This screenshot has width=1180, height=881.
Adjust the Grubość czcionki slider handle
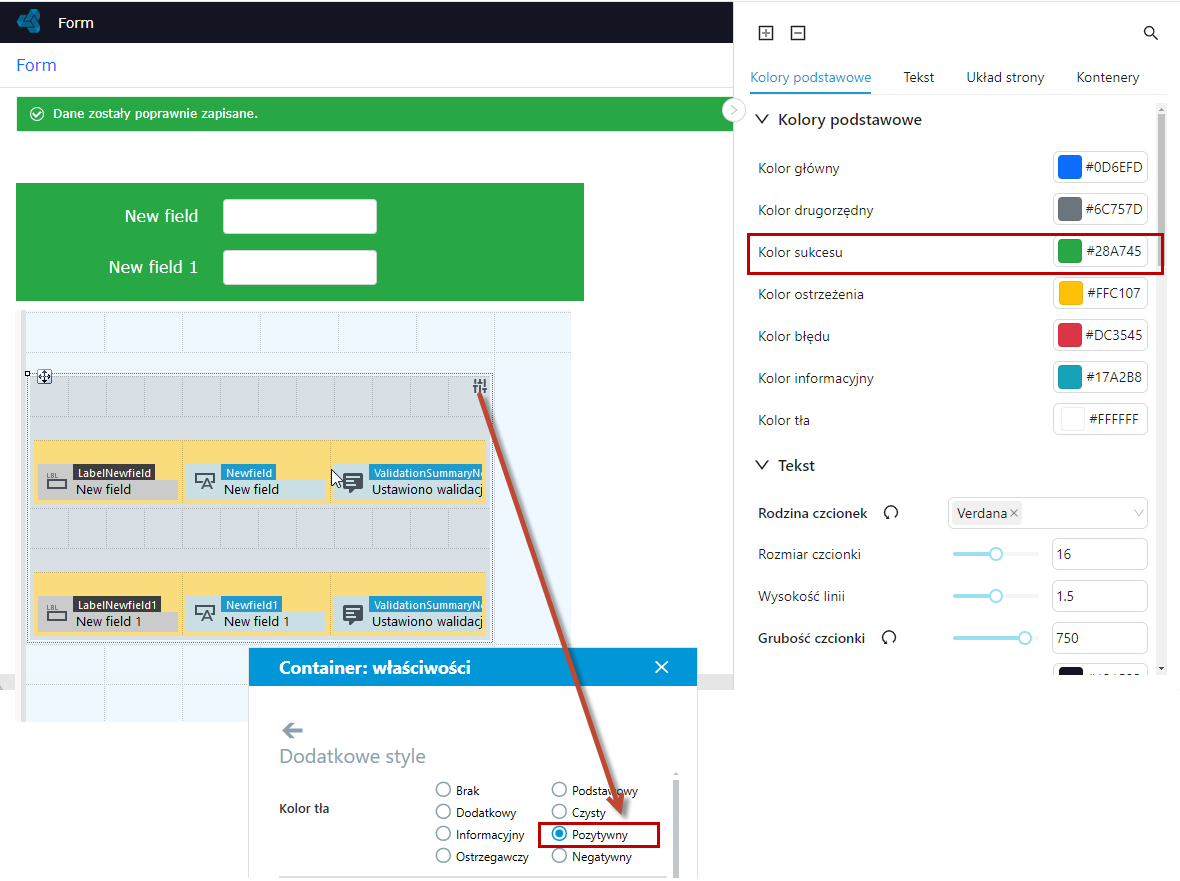(1024, 638)
